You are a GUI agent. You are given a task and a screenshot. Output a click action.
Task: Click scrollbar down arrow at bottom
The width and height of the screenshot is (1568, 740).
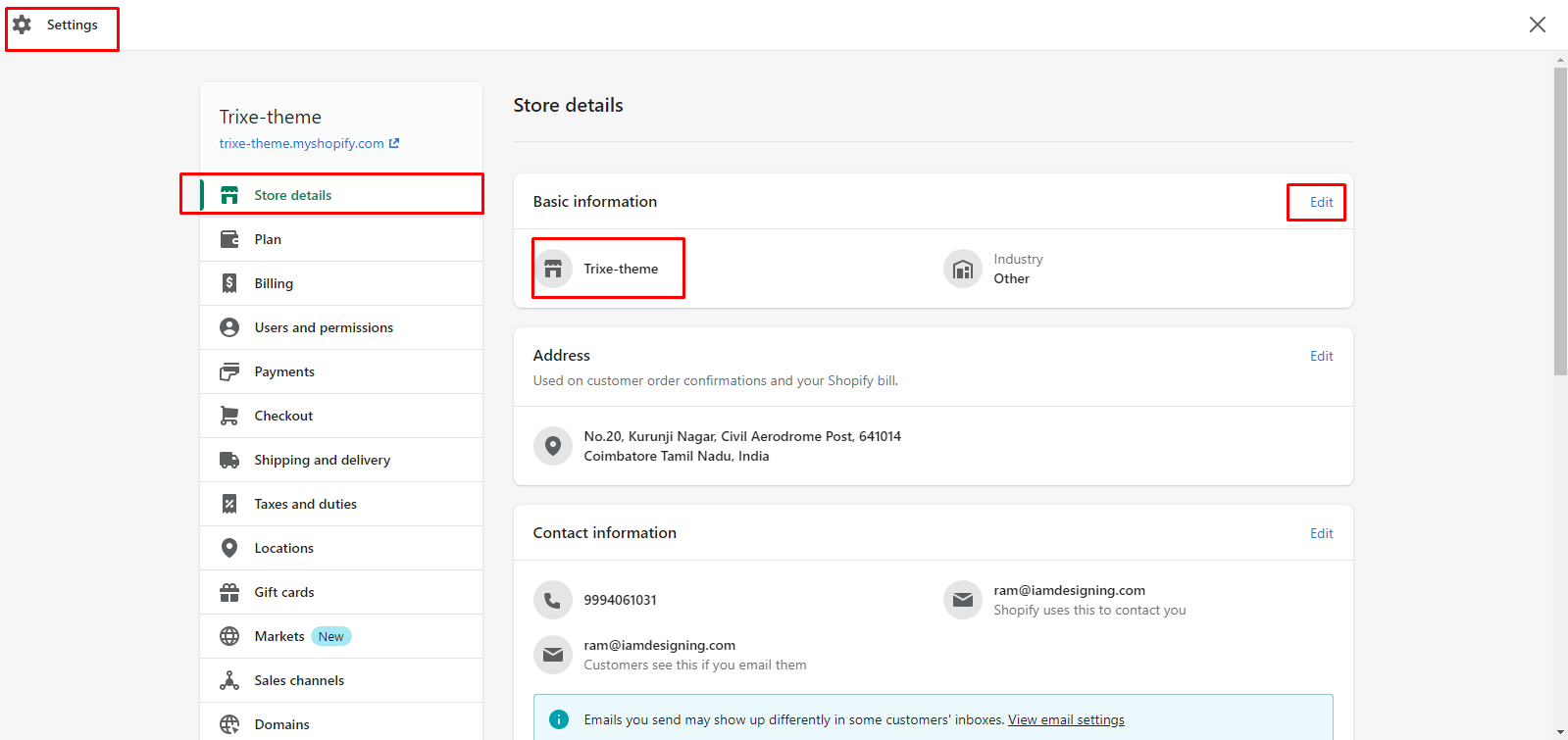coord(1560,732)
